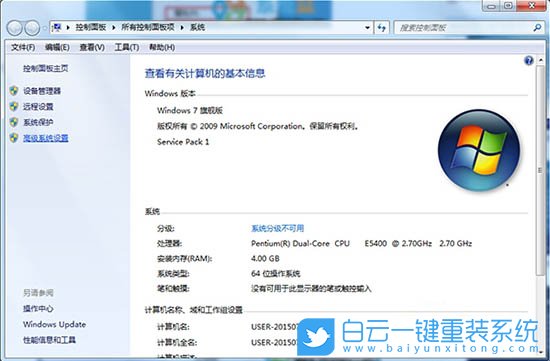
Task: Click the shield icon beside 系统保护
Action: 14,122
